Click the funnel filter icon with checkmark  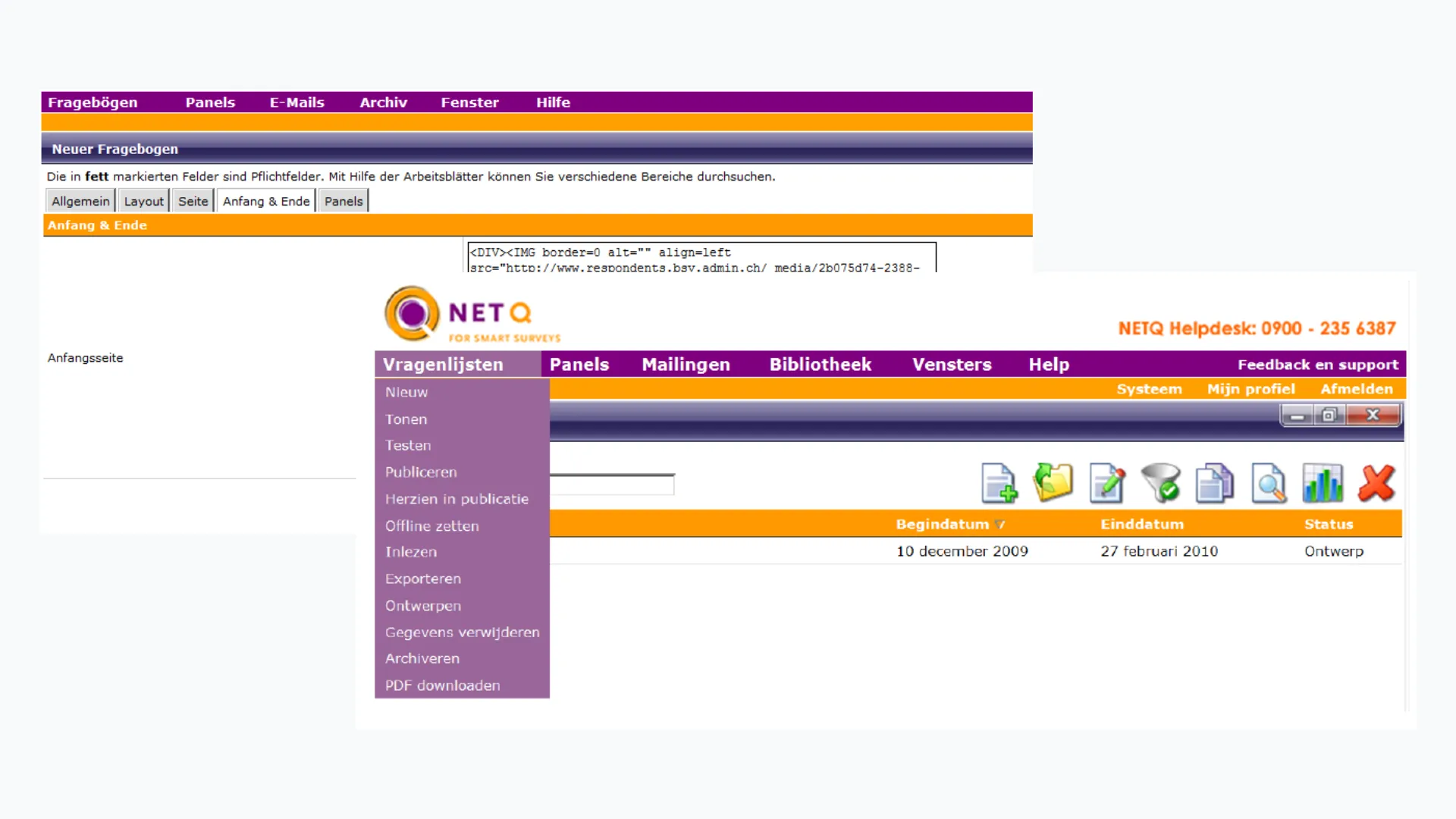(x=1161, y=482)
